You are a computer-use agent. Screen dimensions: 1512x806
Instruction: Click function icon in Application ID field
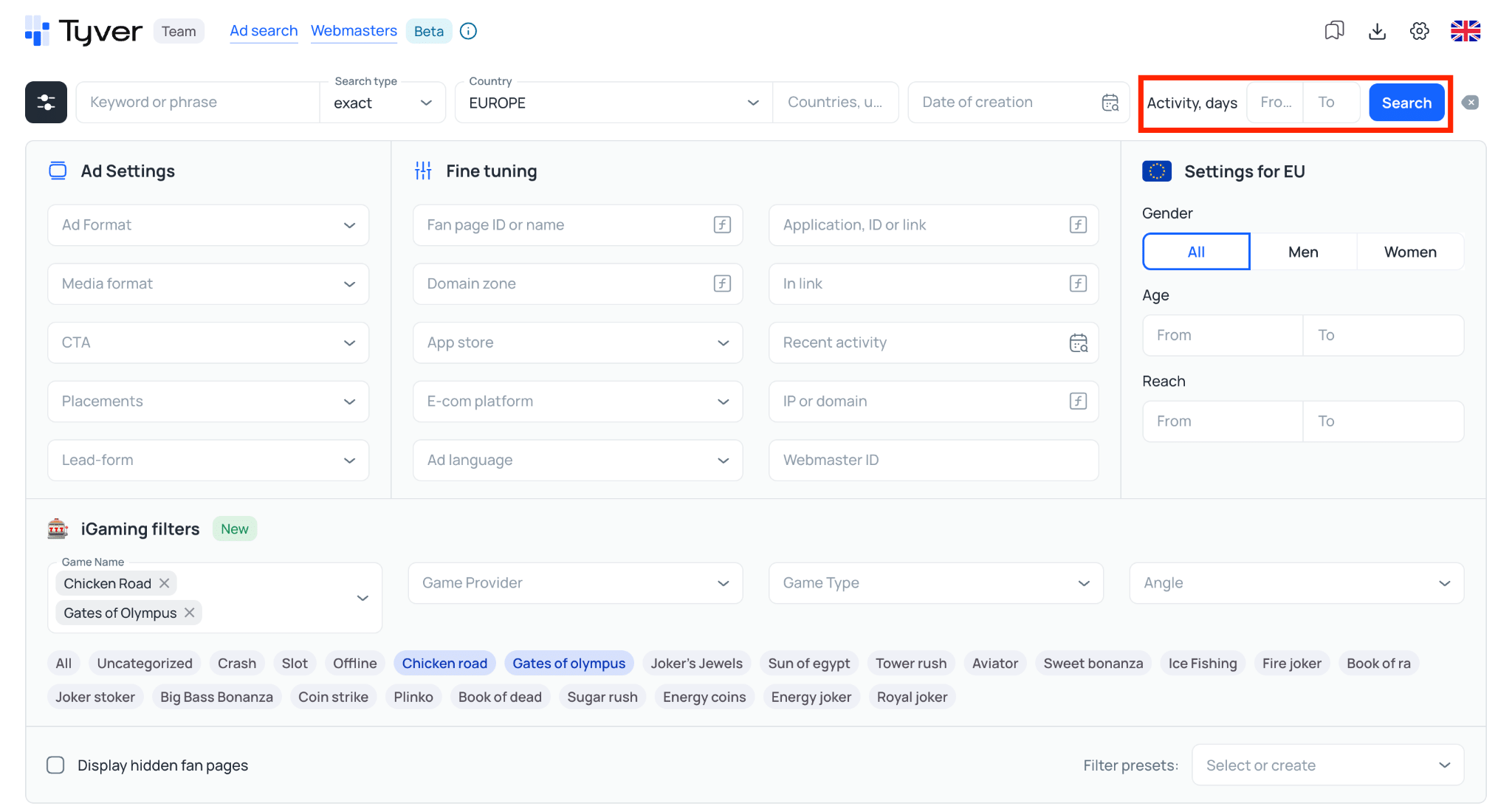click(1078, 225)
